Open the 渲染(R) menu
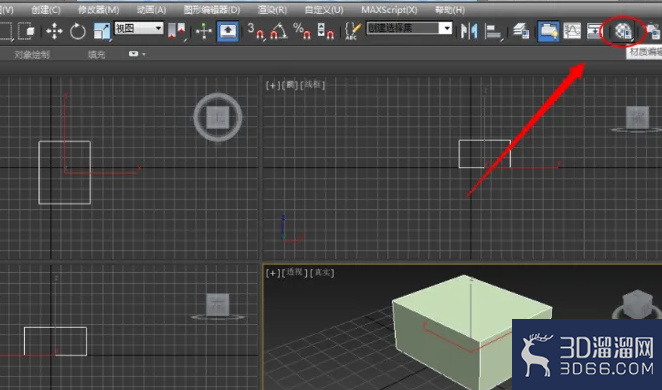662x390 pixels. (x=272, y=10)
